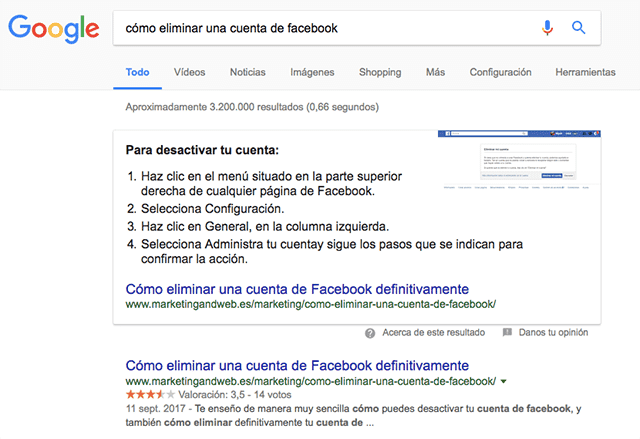The image size is (640, 439).
Task: Open the featured snippet title link
Action: 297,289
